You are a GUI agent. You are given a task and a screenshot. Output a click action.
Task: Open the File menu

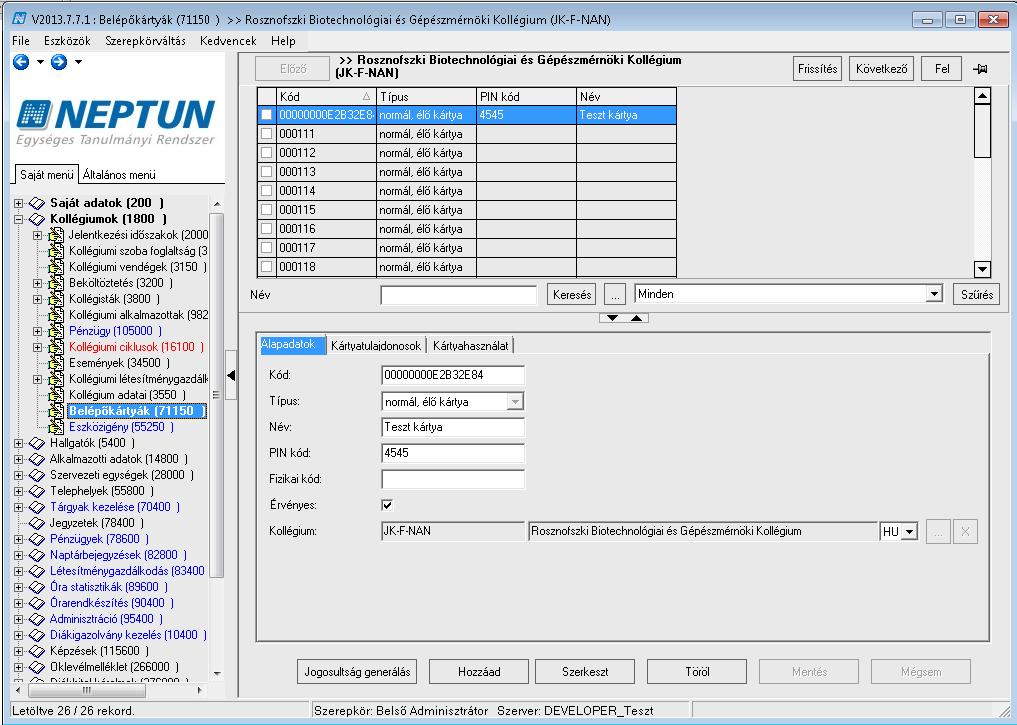point(21,41)
